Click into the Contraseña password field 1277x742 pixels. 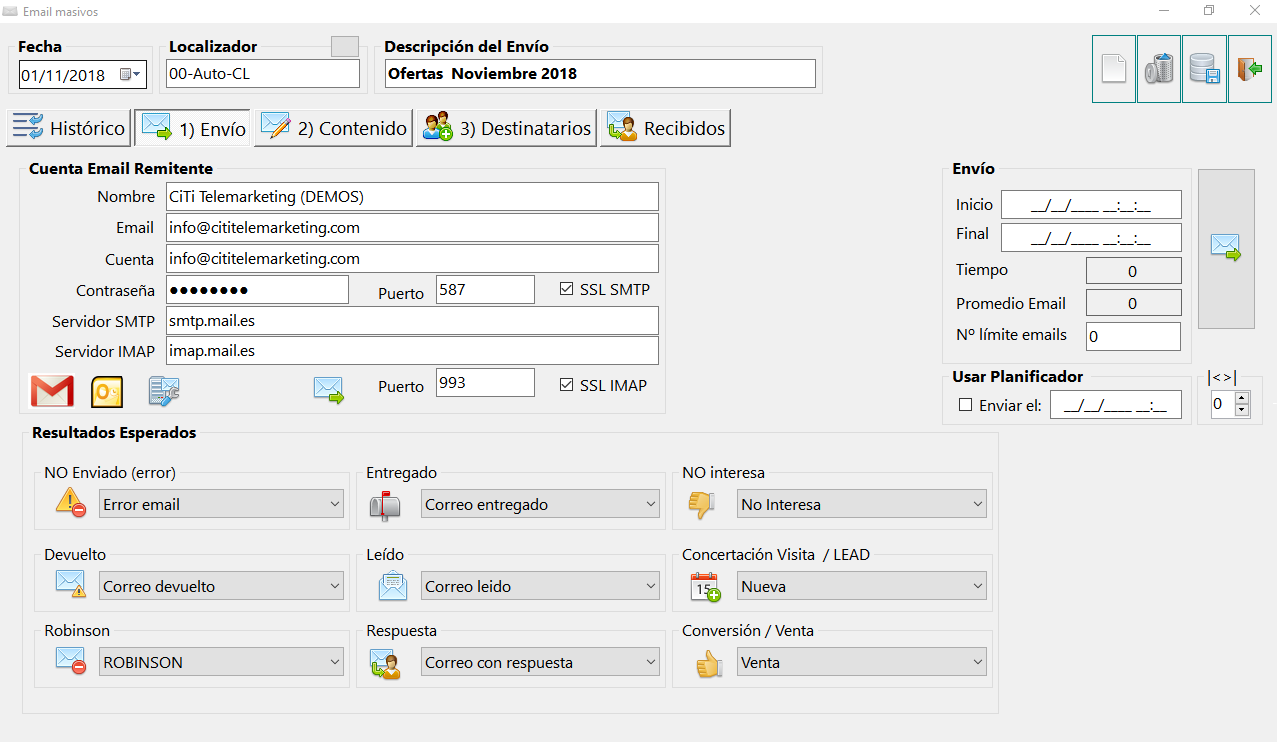257,290
